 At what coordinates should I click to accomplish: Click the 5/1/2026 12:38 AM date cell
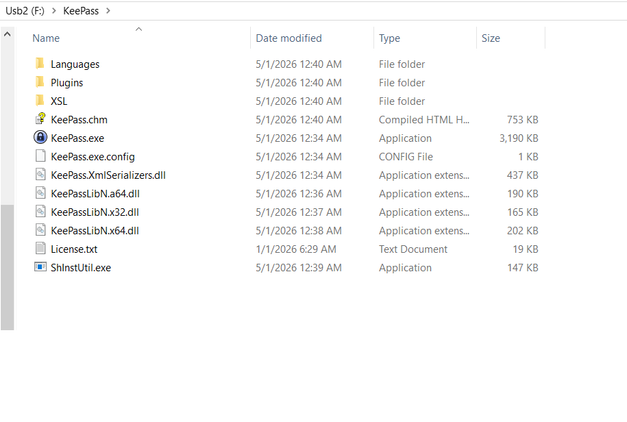coord(299,230)
